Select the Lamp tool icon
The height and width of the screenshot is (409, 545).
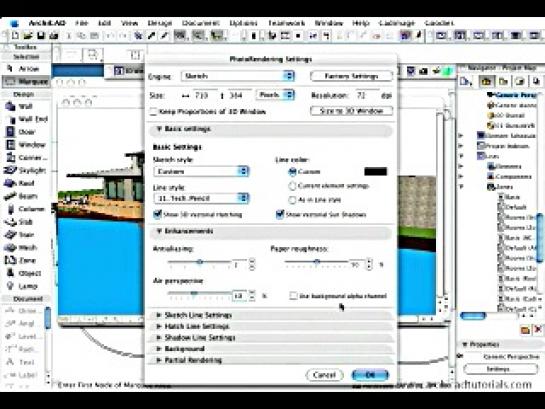(10, 286)
